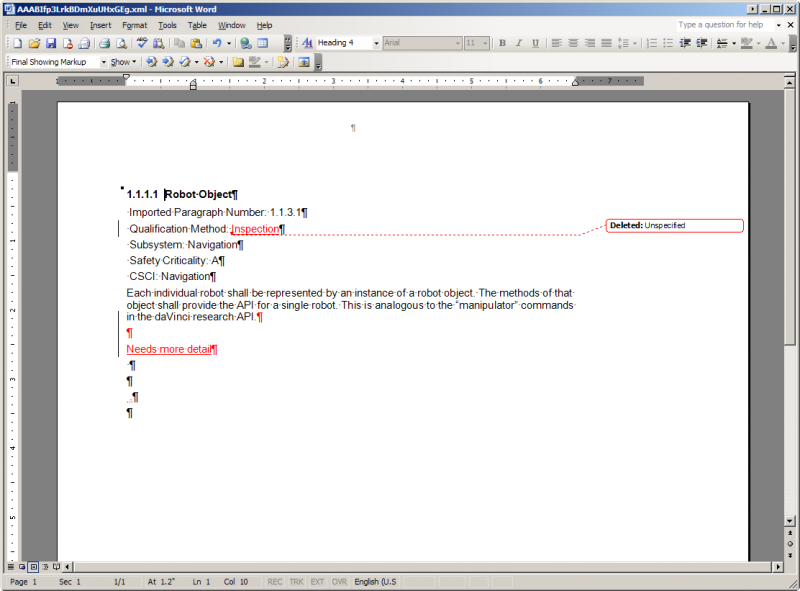
Task: Open the font size dropdown showing 11
Action: pos(485,43)
